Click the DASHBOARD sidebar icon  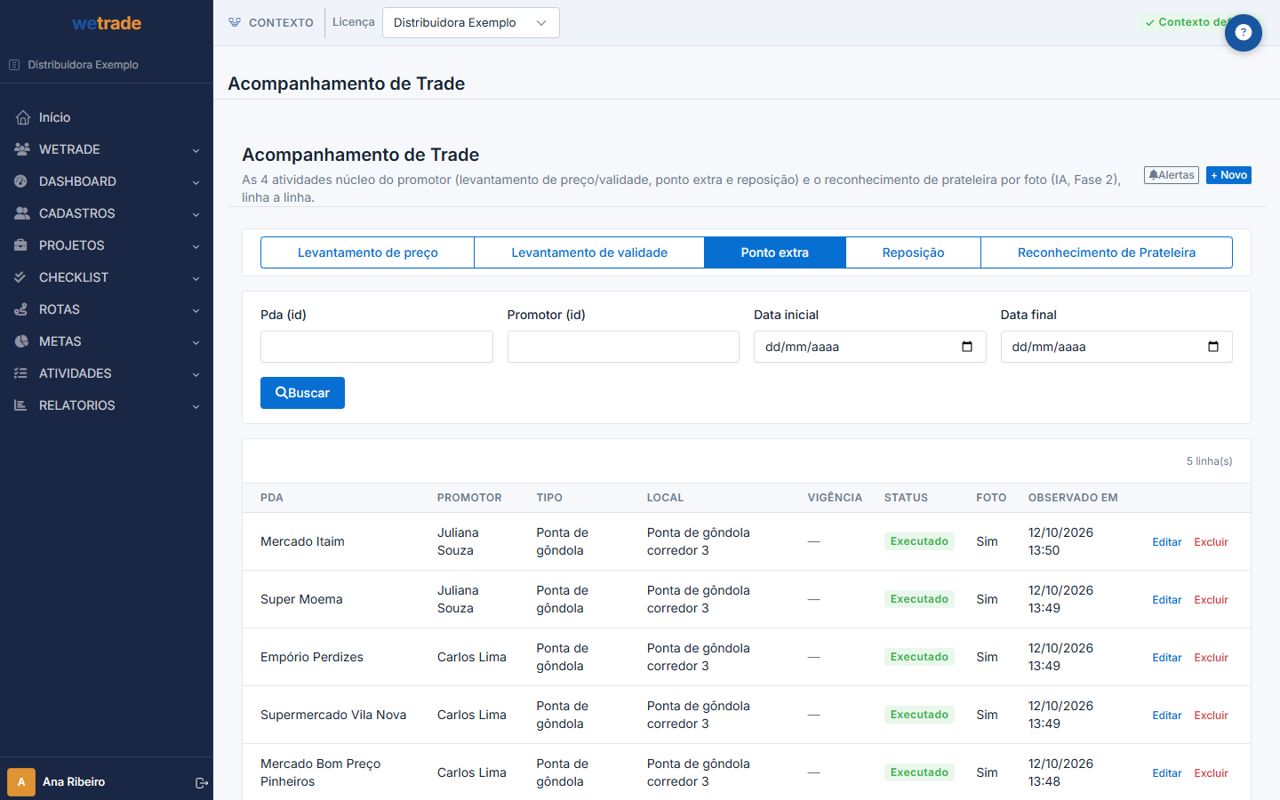[x=22, y=181]
